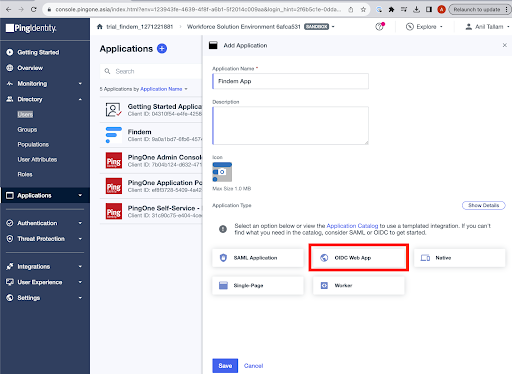Image resolution: width=512 pixels, height=374 pixels.
Task: Bookmark page with star icon
Action: click(x=363, y=9)
